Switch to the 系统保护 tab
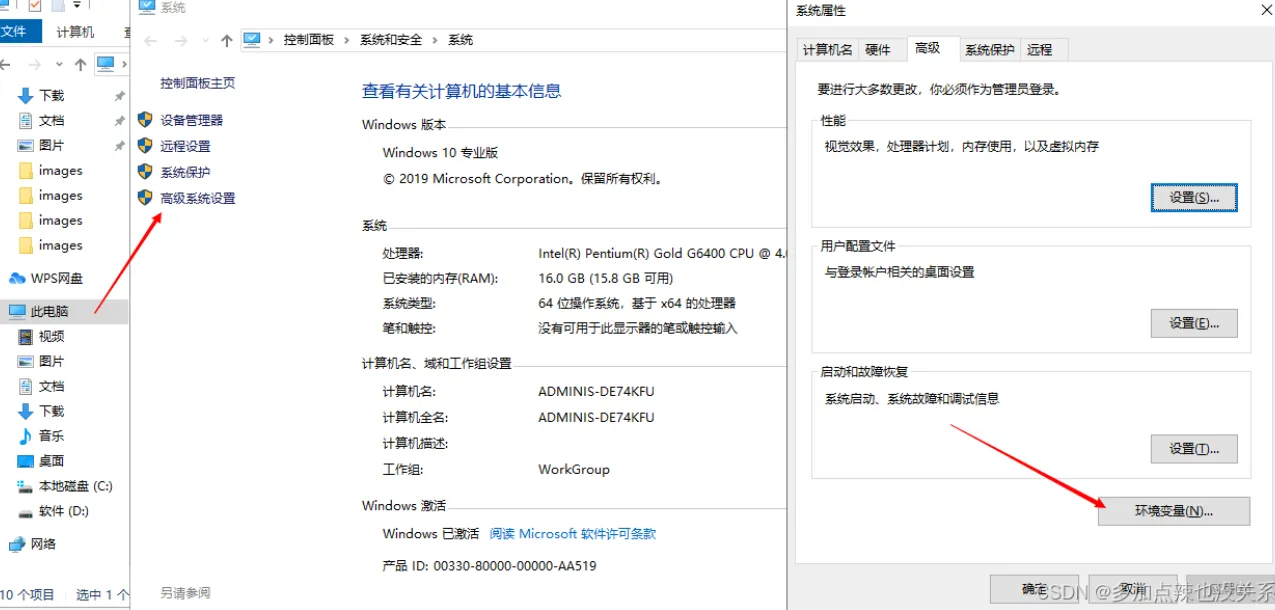The image size is (1275, 610). tap(989, 50)
